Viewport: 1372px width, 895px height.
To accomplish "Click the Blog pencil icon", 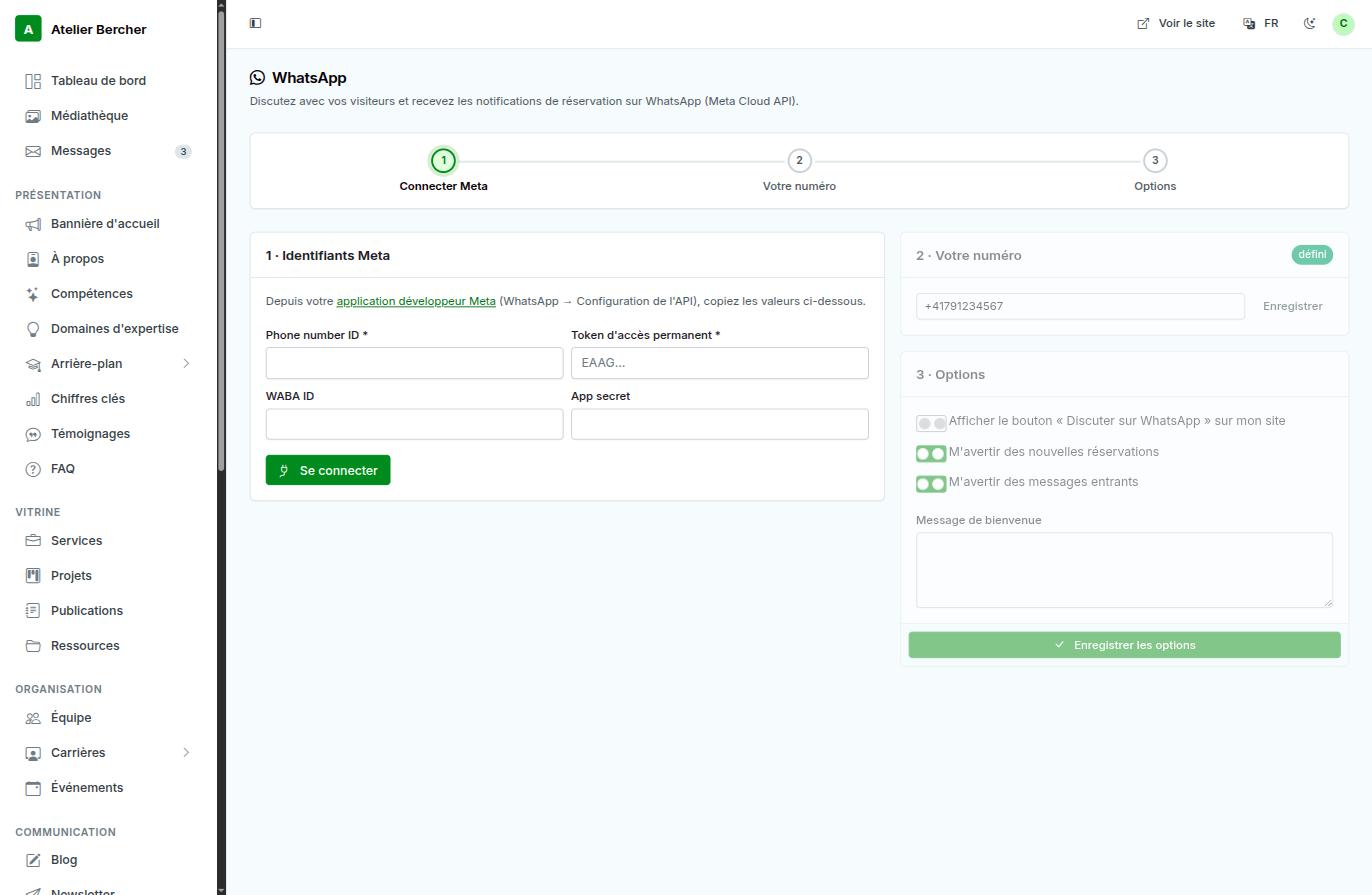I will click(x=33, y=860).
